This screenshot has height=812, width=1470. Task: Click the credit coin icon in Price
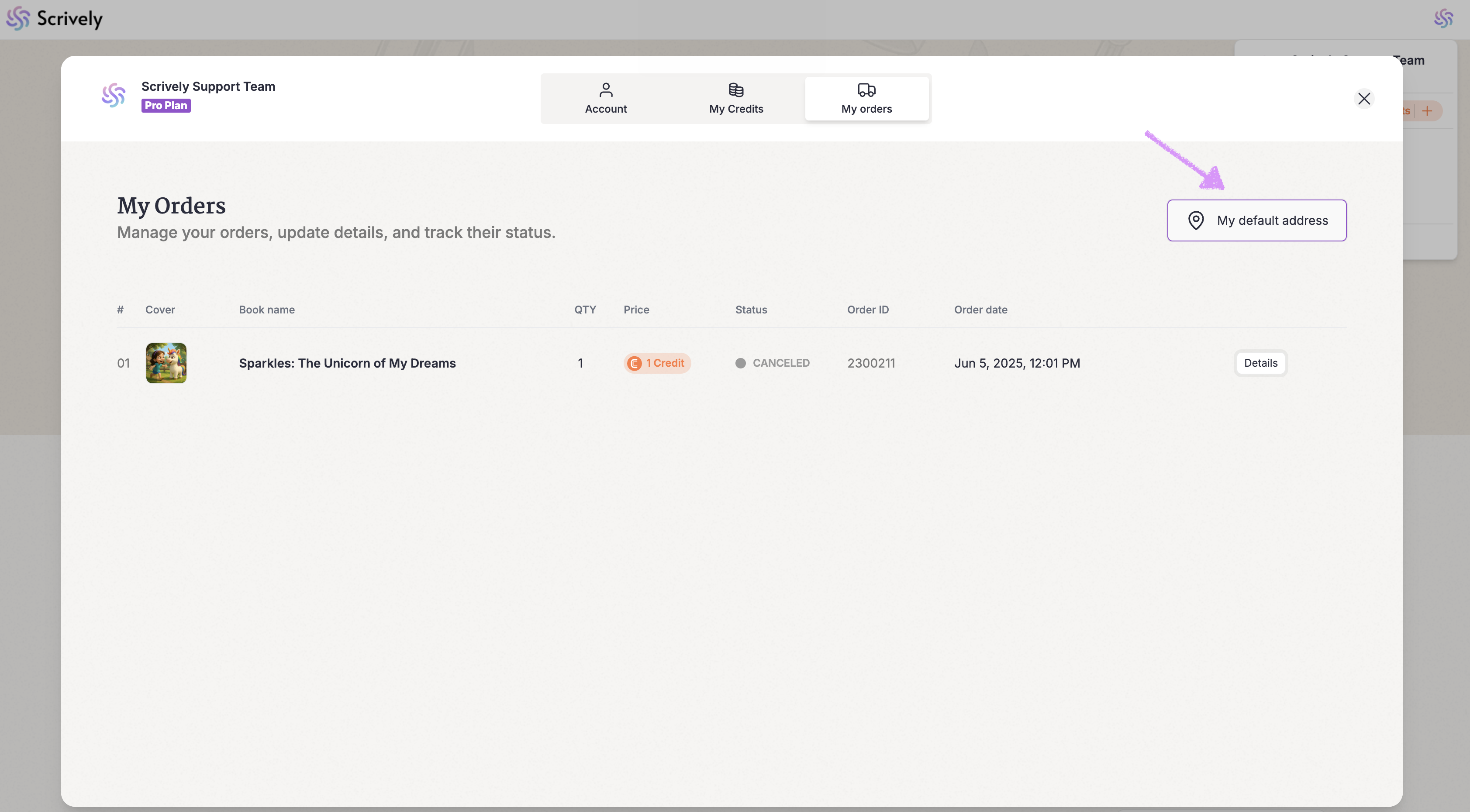pyautogui.click(x=634, y=364)
